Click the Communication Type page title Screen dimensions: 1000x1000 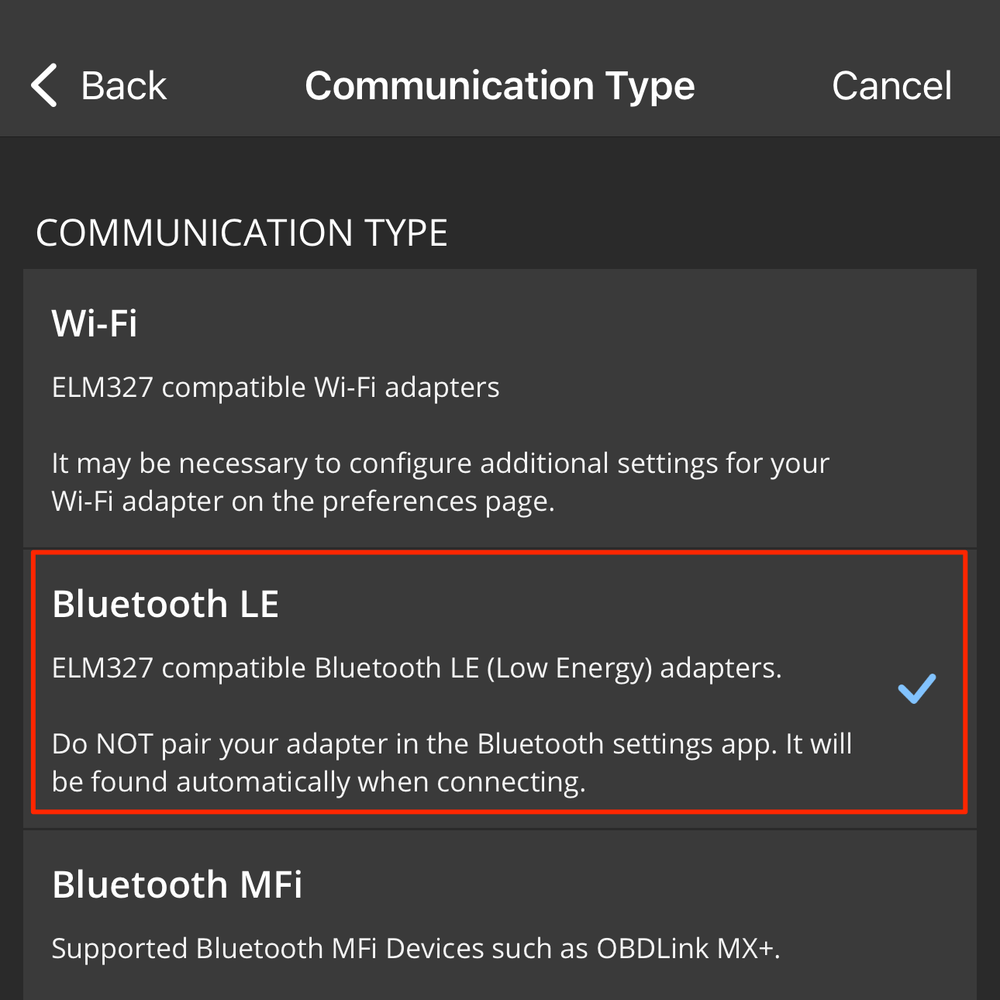499,86
